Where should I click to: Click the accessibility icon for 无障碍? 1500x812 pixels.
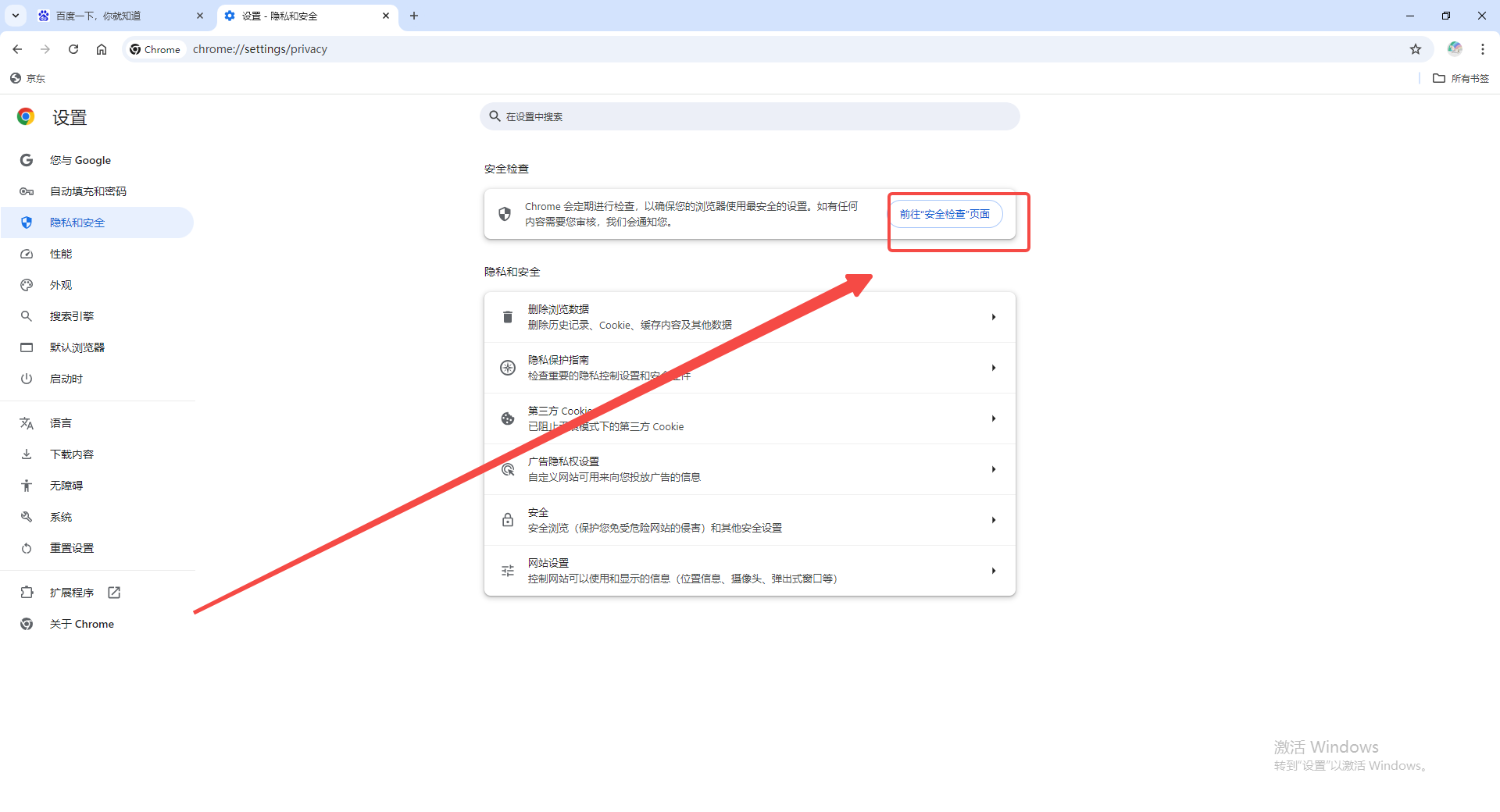(x=27, y=486)
